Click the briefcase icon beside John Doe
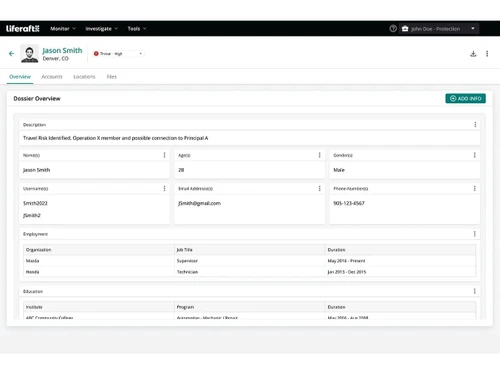Viewport: 500px width, 375px height. coord(405,29)
